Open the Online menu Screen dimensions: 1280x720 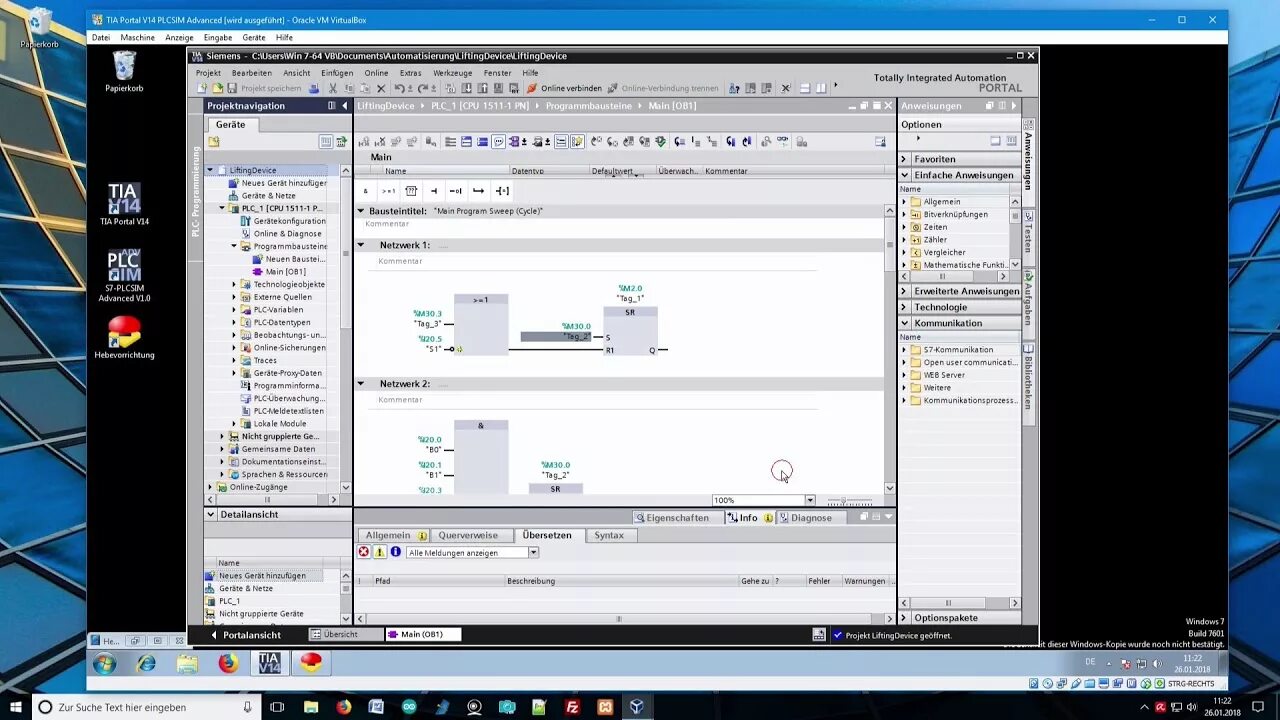pyautogui.click(x=376, y=73)
